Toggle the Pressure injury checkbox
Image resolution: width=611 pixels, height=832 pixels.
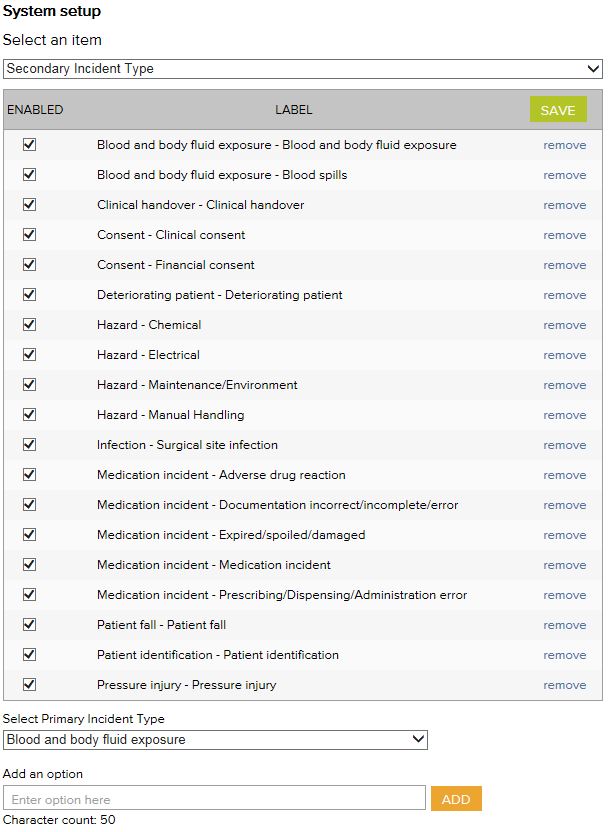(x=29, y=685)
